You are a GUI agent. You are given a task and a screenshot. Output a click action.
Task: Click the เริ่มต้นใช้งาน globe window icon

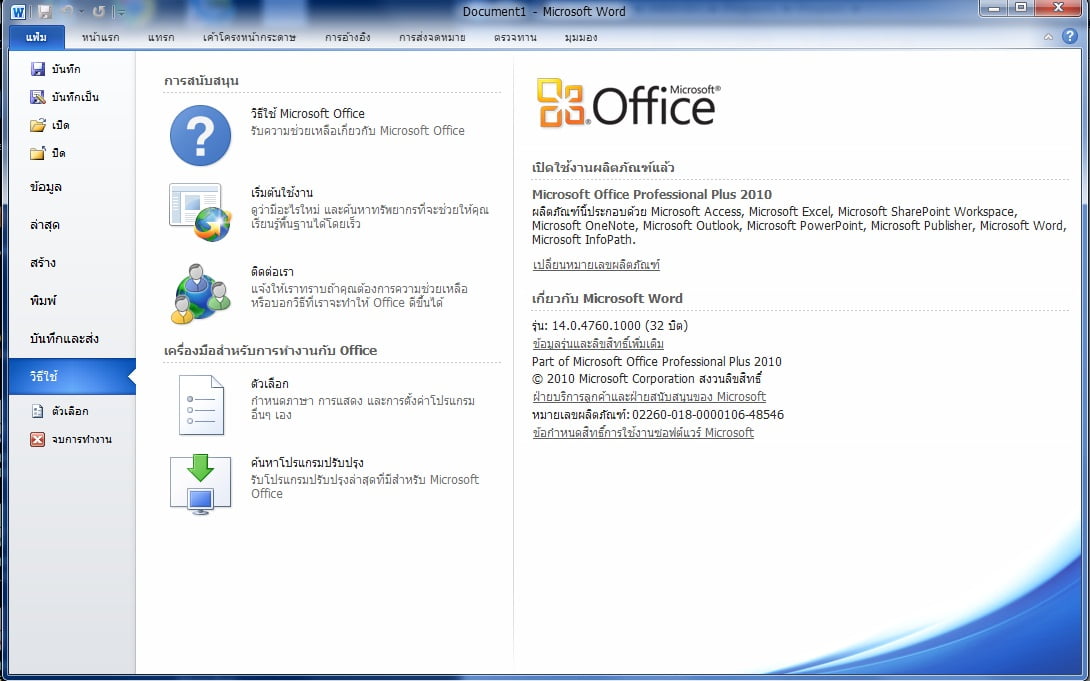coord(200,212)
